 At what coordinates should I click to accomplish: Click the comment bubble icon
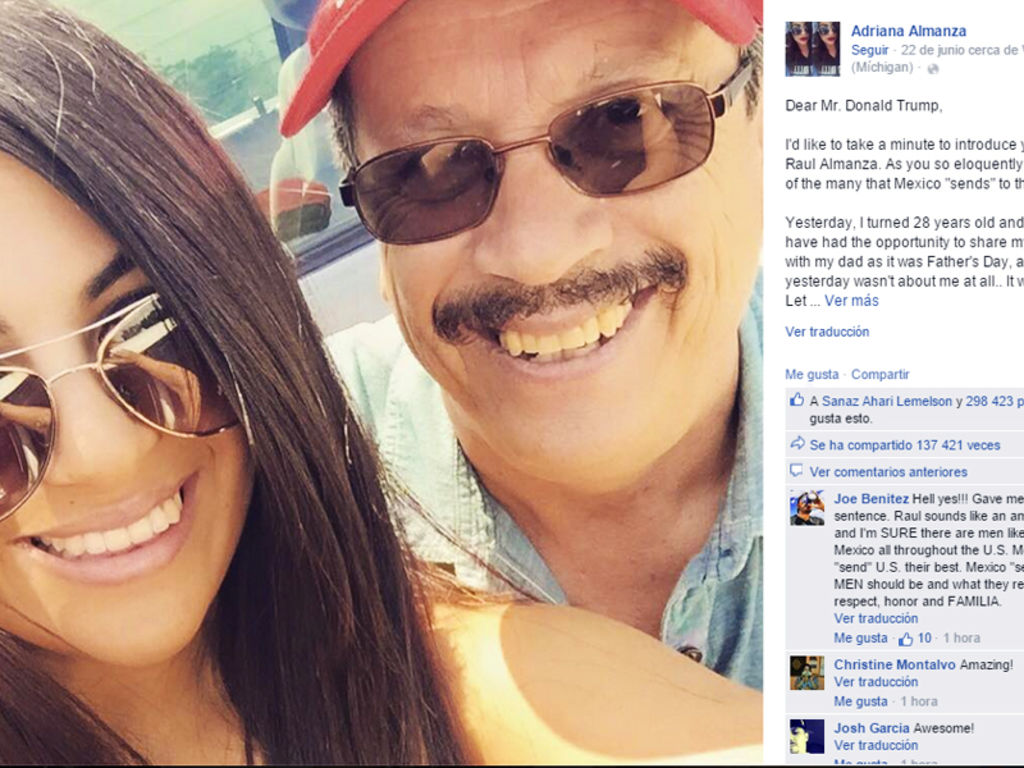coord(796,470)
